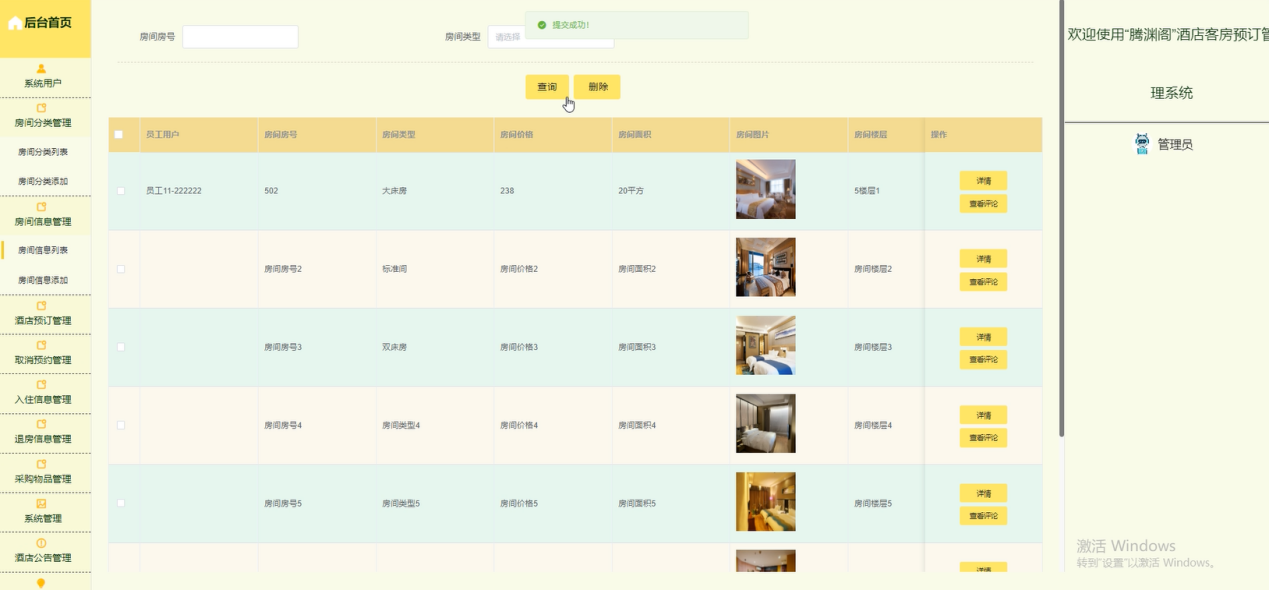The width and height of the screenshot is (1269, 590).
Task: Click the 查询 search button
Action: pos(546,87)
